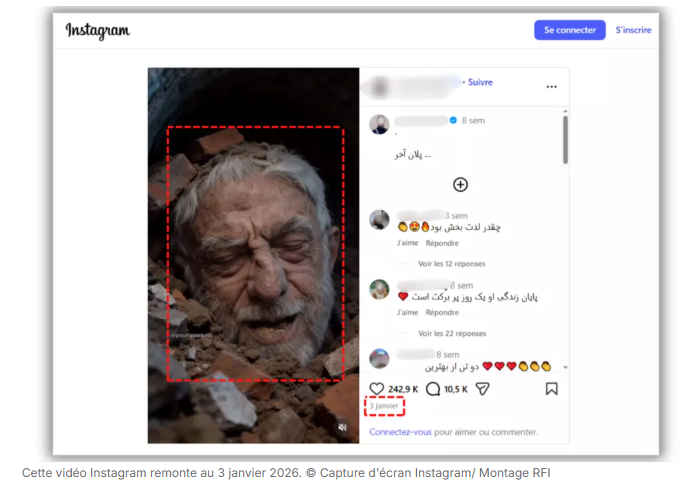Click the video of the elderly man

[254, 255]
